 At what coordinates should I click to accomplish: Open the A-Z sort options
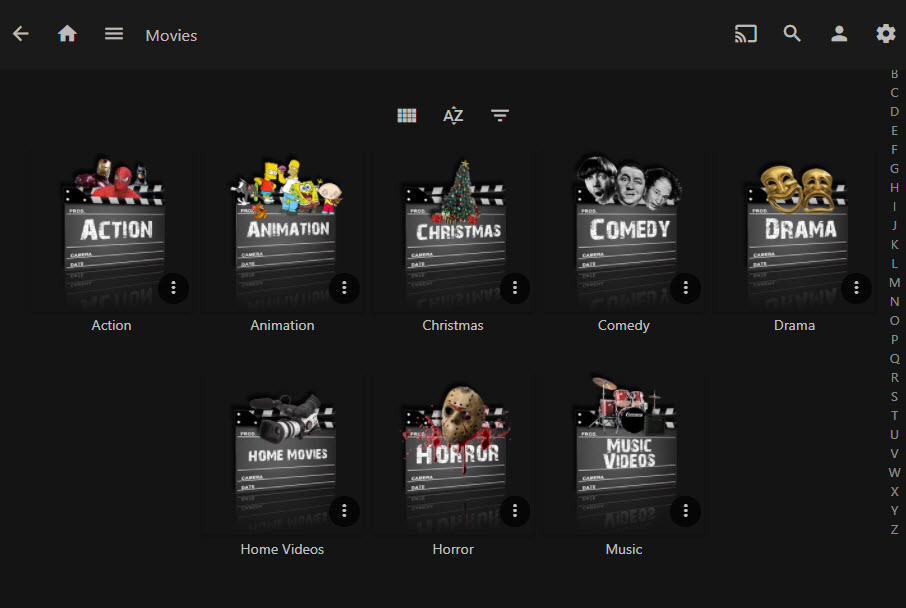(x=453, y=116)
